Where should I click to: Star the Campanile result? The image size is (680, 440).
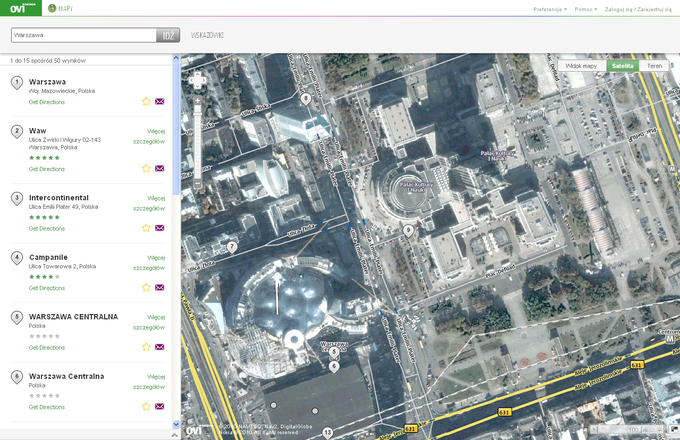[146, 287]
